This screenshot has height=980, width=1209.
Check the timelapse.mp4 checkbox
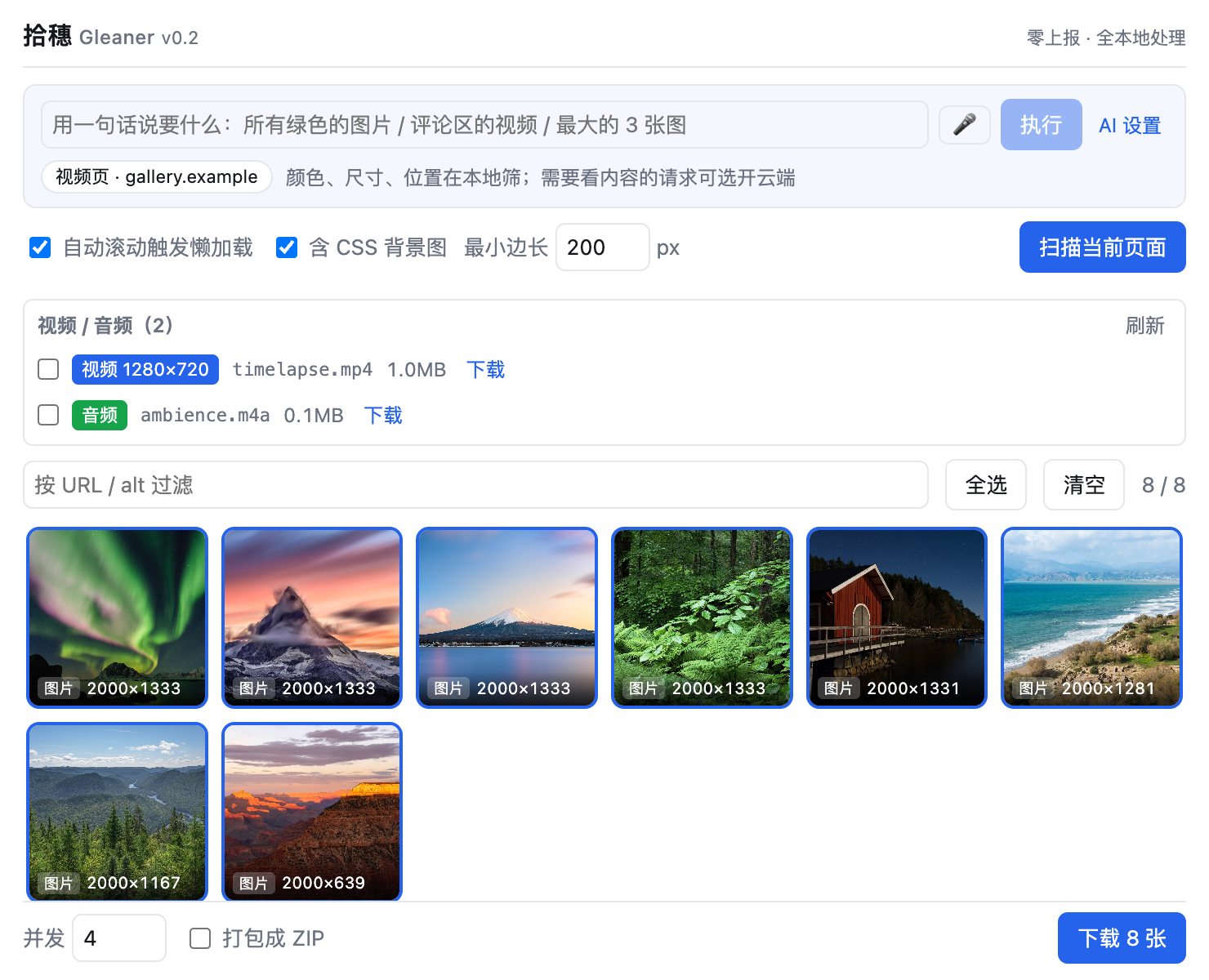pos(48,369)
